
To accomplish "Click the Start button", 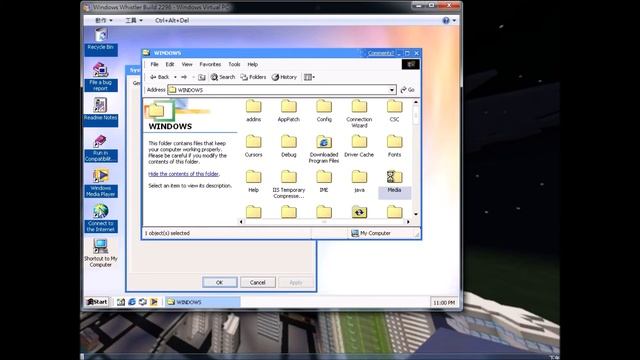I will 97,302.
